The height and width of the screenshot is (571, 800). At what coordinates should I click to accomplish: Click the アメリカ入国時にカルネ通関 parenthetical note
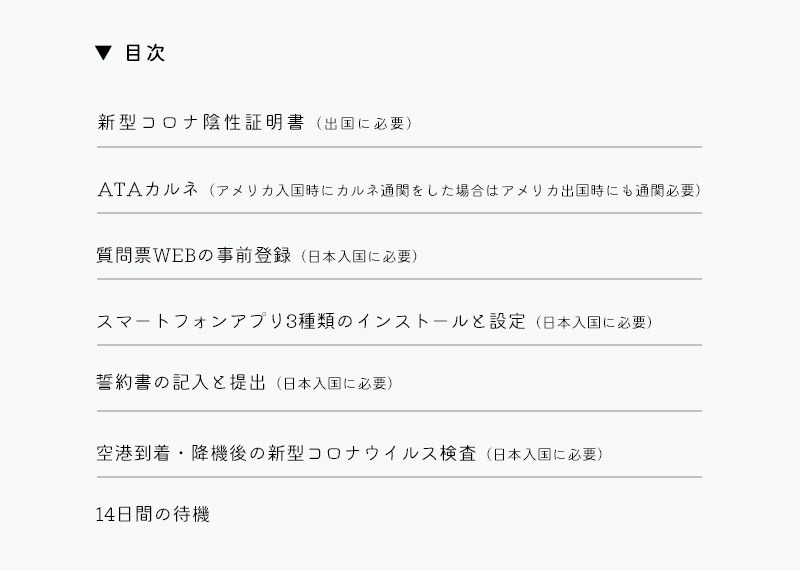(455, 190)
